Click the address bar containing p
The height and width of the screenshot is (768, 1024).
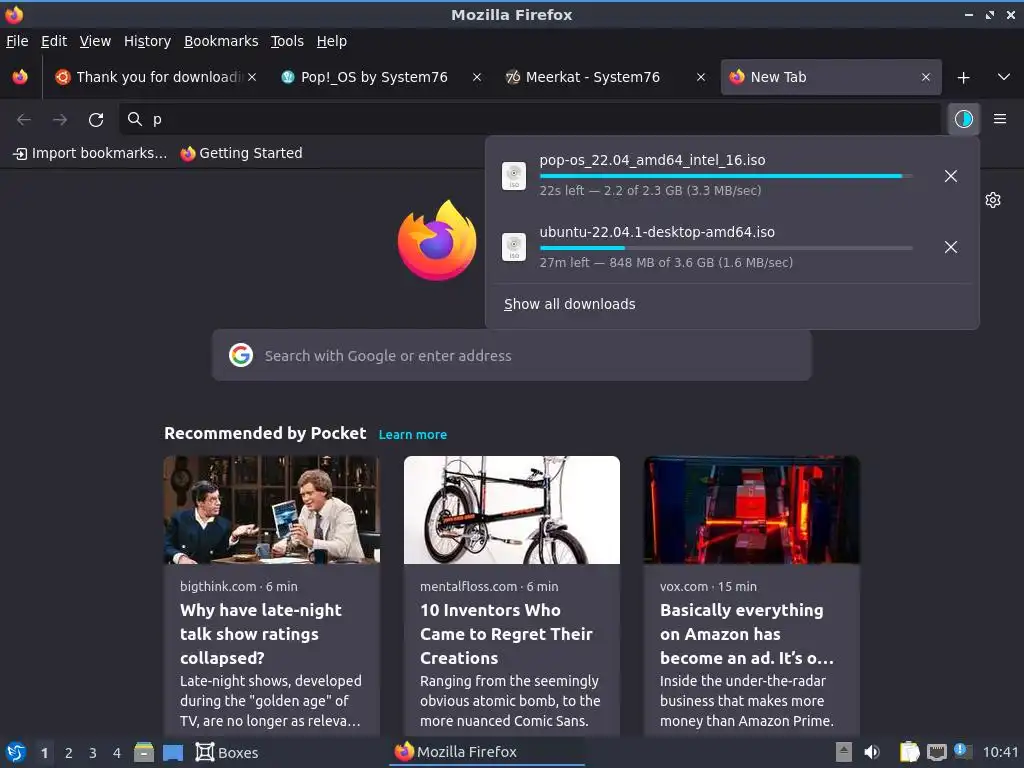[530, 119]
